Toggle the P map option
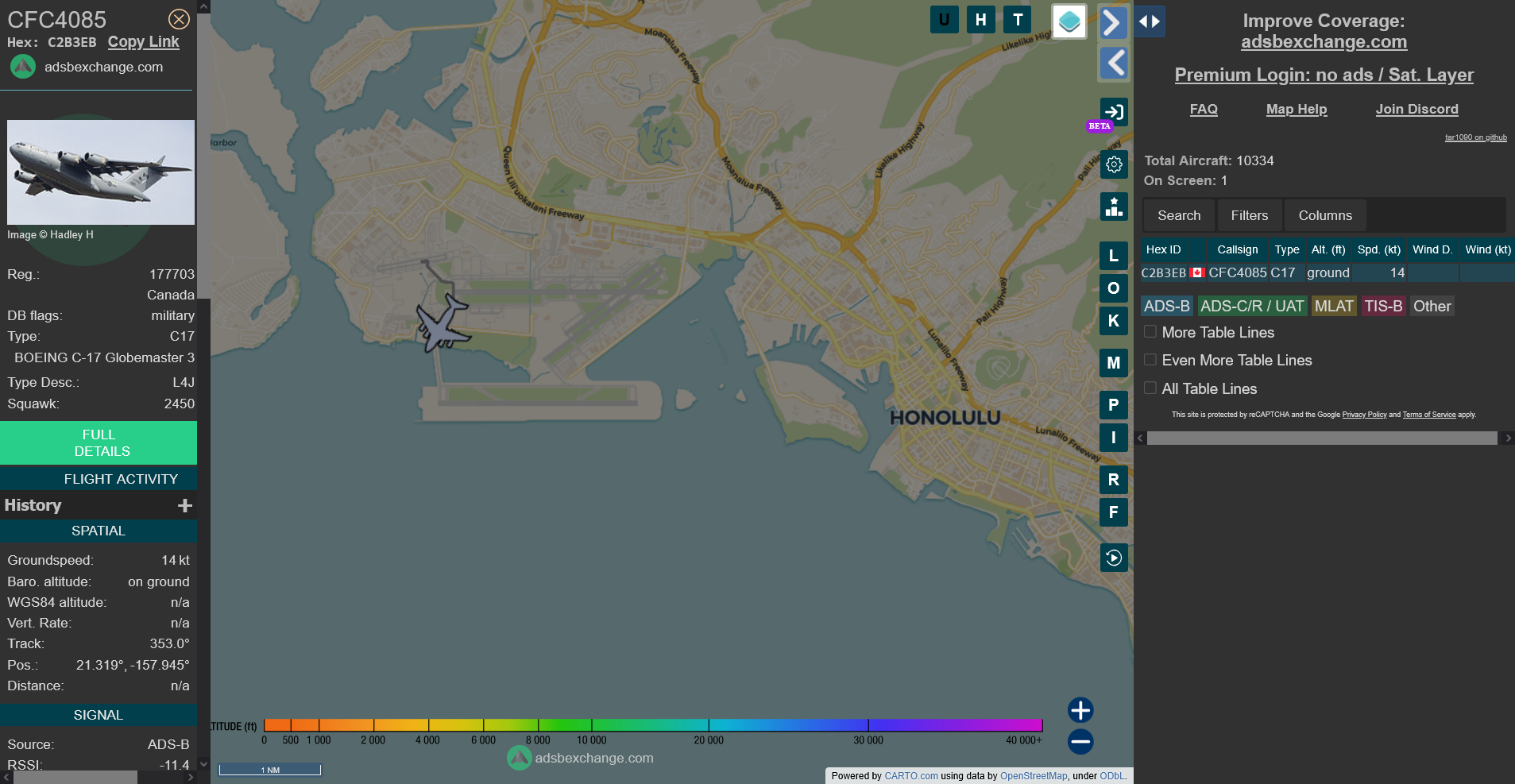The height and width of the screenshot is (784, 1515). point(1114,405)
